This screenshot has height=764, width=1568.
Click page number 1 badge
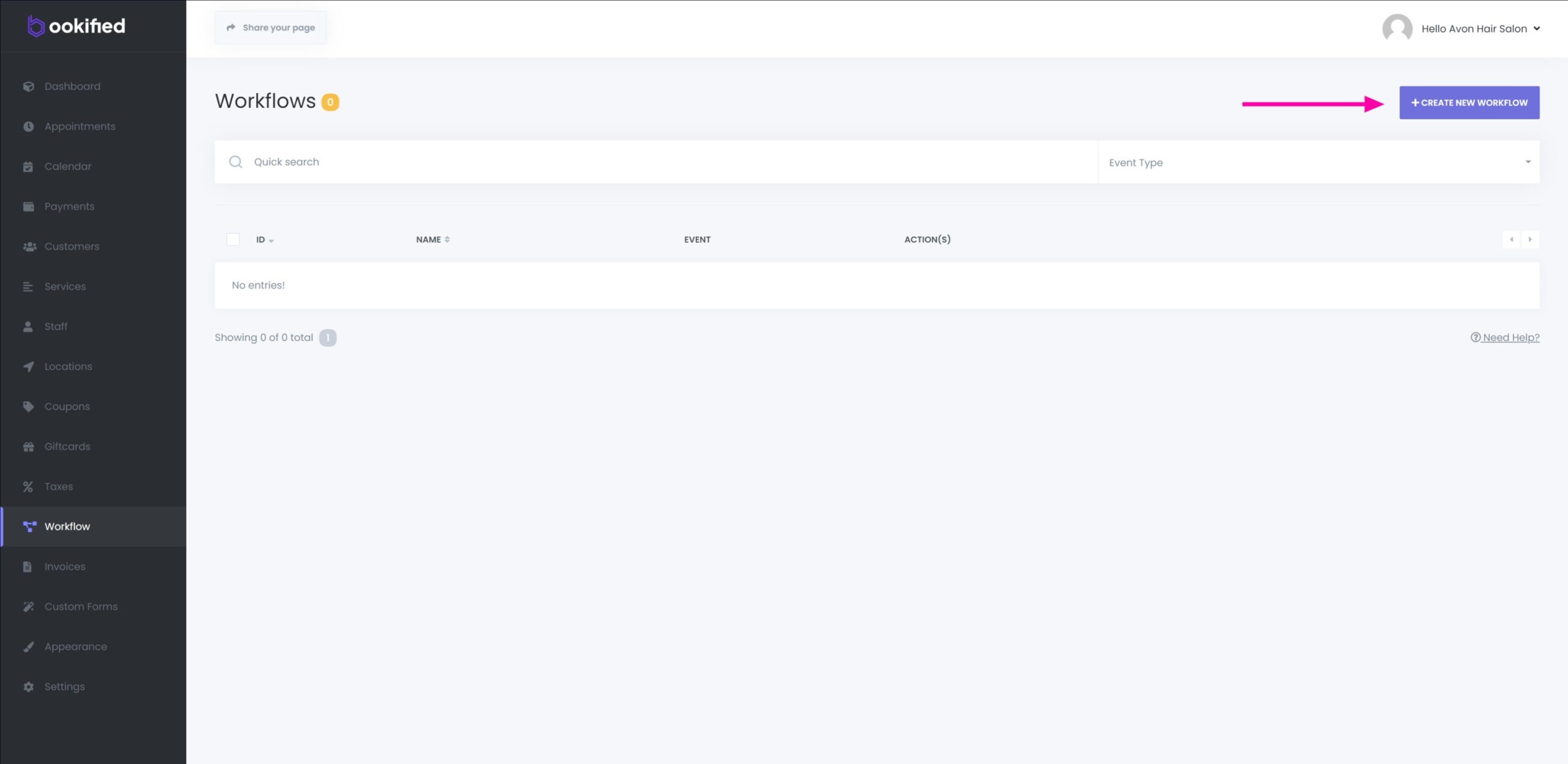pos(328,338)
